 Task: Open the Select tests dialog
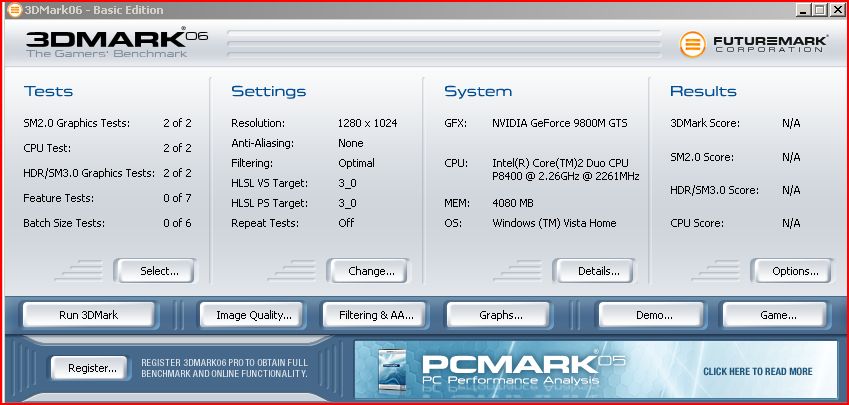pos(155,271)
